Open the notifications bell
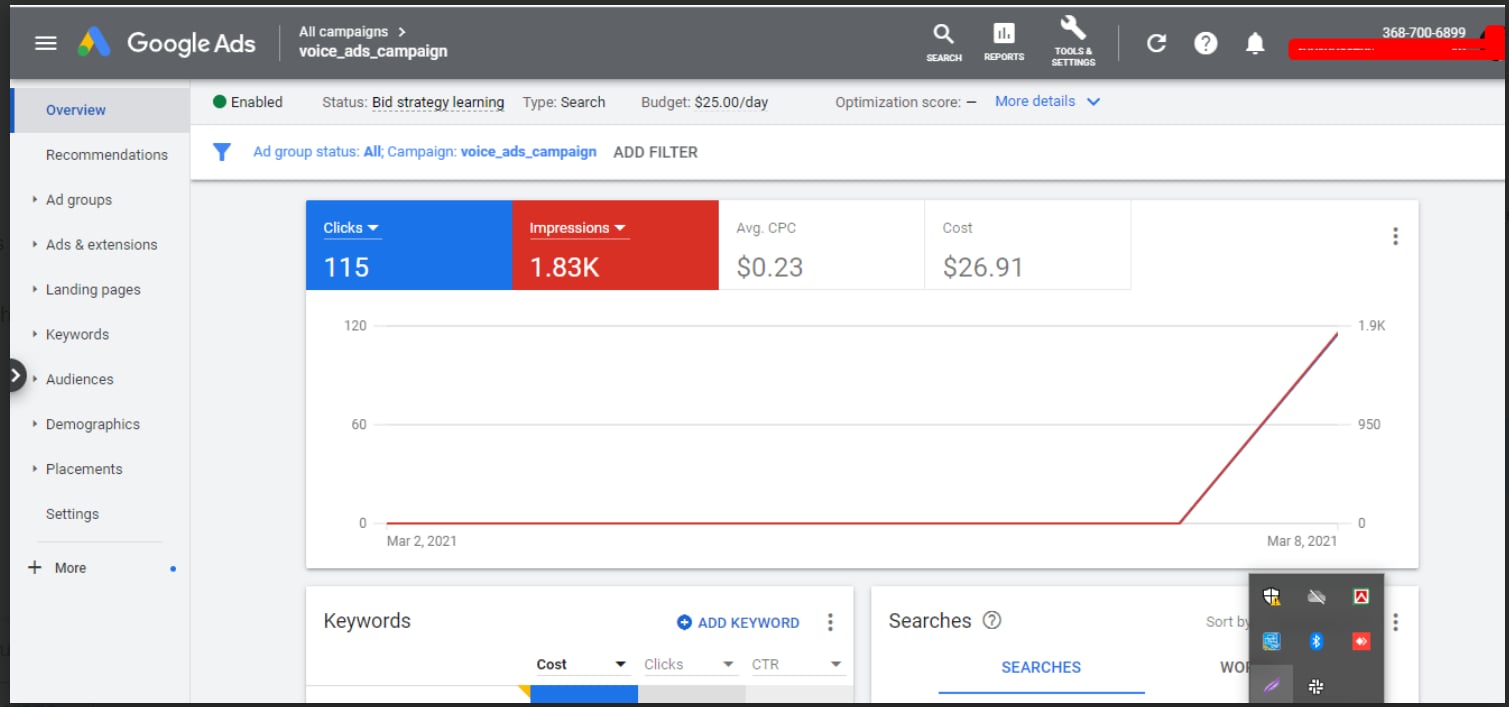 point(1255,43)
